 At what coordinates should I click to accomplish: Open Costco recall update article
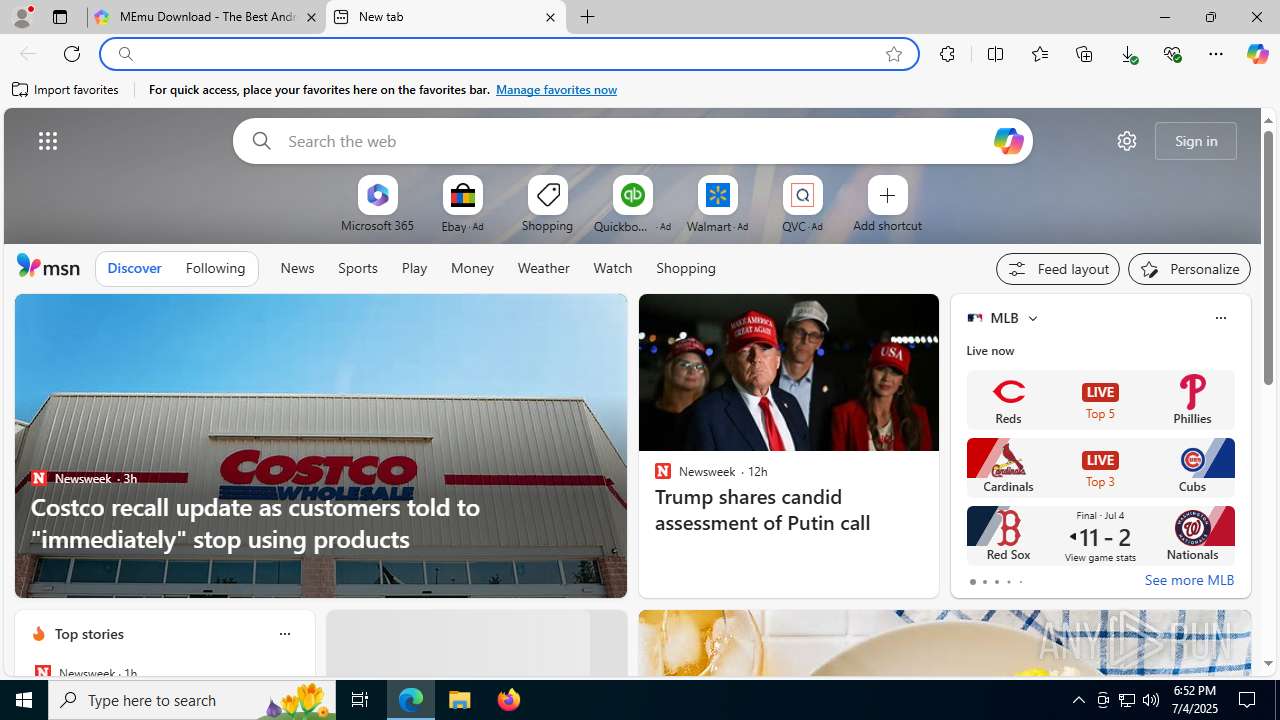click(321, 446)
